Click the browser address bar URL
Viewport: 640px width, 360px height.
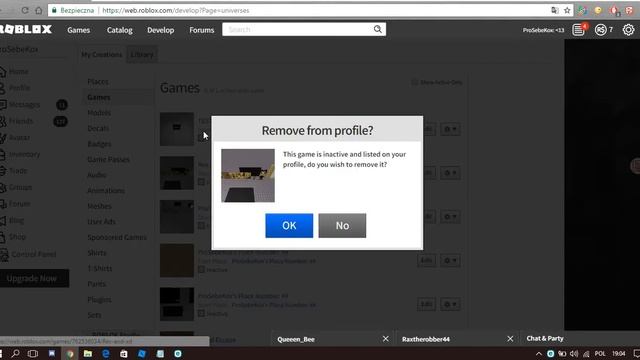pyautogui.click(x=176, y=11)
